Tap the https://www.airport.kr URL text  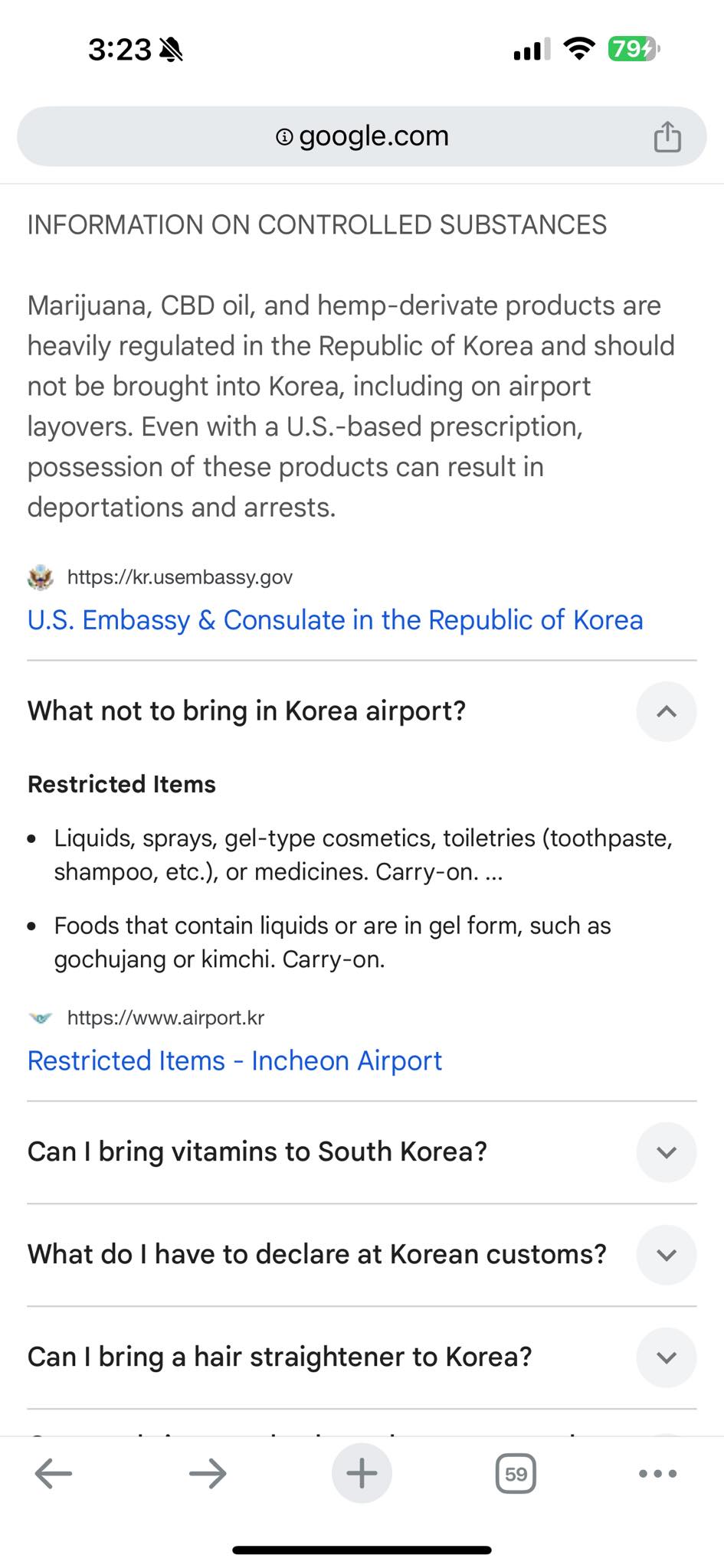tap(165, 1018)
